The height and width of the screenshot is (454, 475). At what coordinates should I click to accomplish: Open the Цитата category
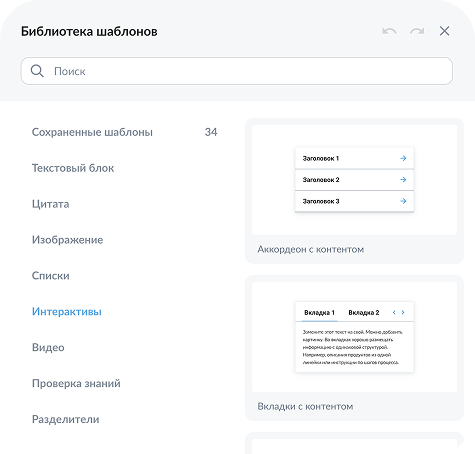[51, 204]
